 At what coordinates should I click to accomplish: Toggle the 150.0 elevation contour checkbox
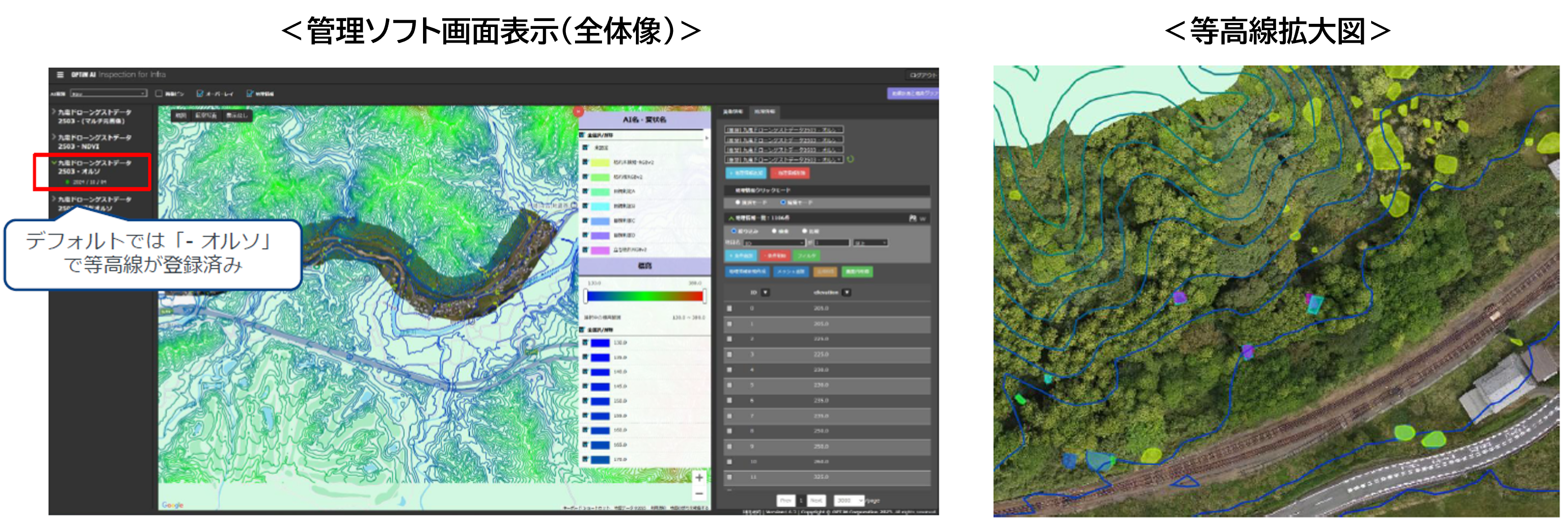click(x=585, y=401)
